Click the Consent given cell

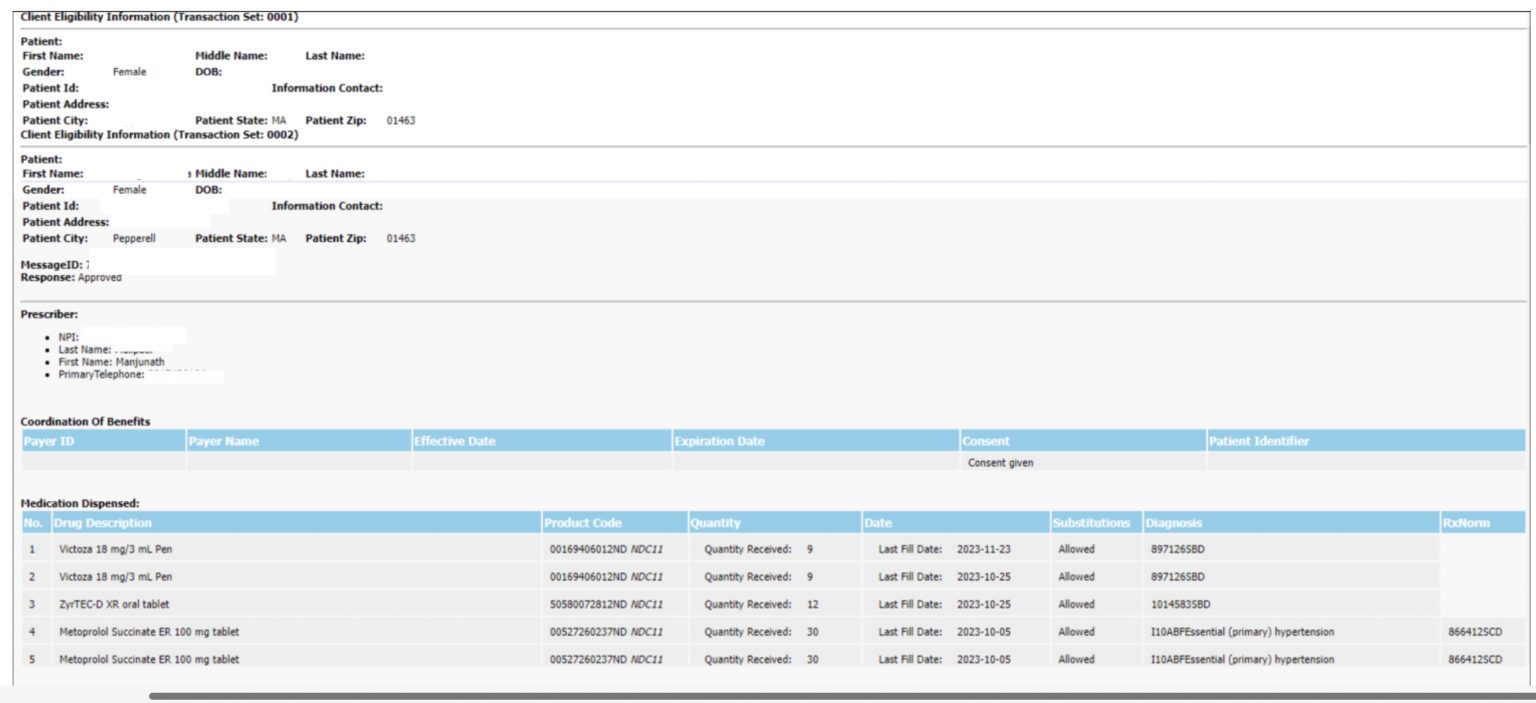pos(1000,462)
